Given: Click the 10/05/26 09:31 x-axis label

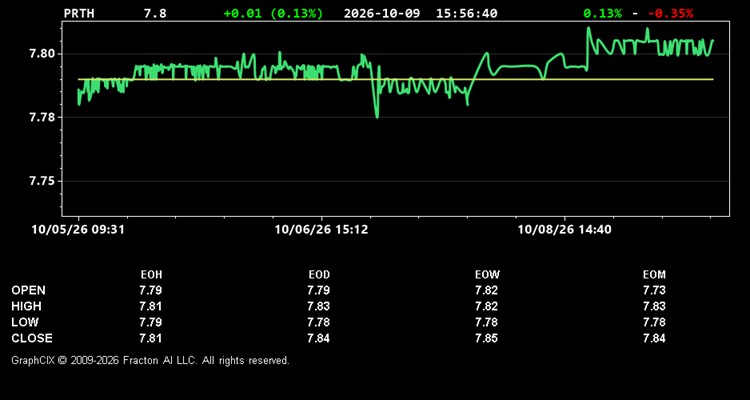Looking at the screenshot, I should [78, 230].
